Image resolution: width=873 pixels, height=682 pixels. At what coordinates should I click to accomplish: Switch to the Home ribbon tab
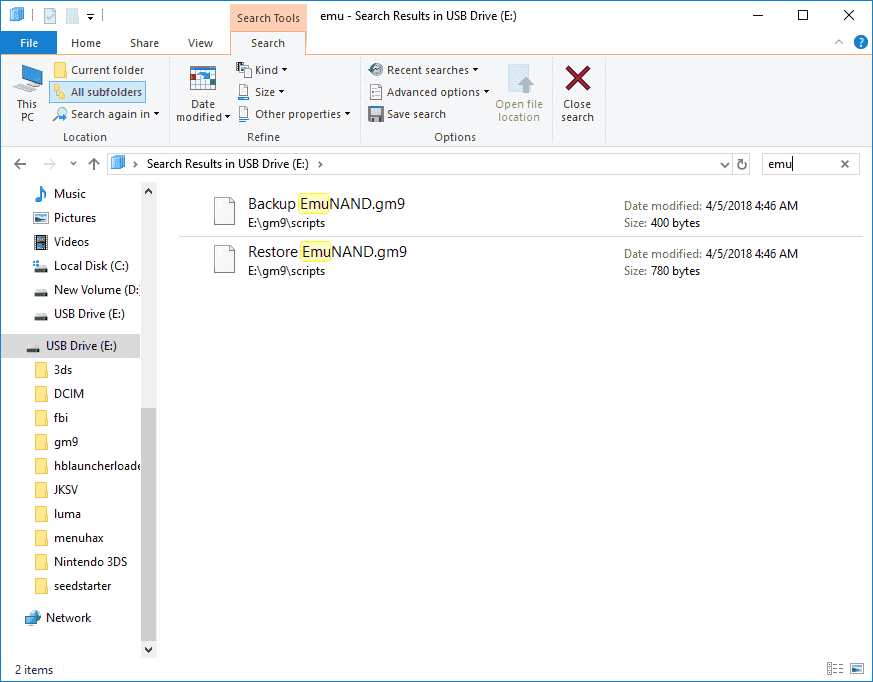coord(86,43)
